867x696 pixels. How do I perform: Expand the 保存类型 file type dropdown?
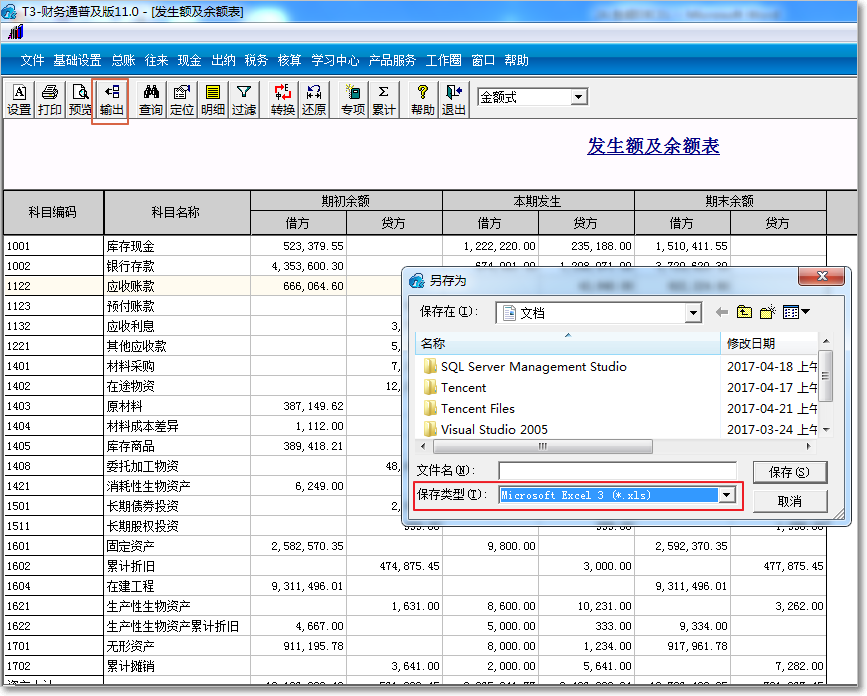click(x=727, y=495)
